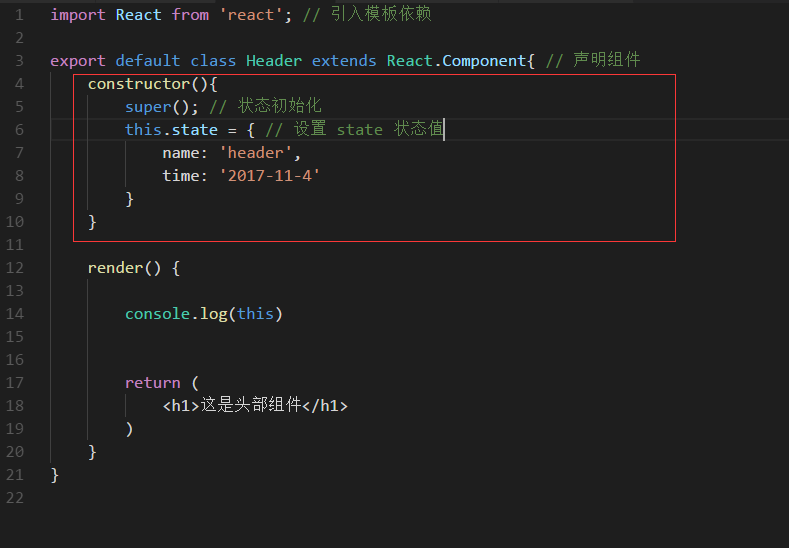The height and width of the screenshot is (548, 789).
Task: Click the 'export' keyword on line 3
Action: (78, 61)
